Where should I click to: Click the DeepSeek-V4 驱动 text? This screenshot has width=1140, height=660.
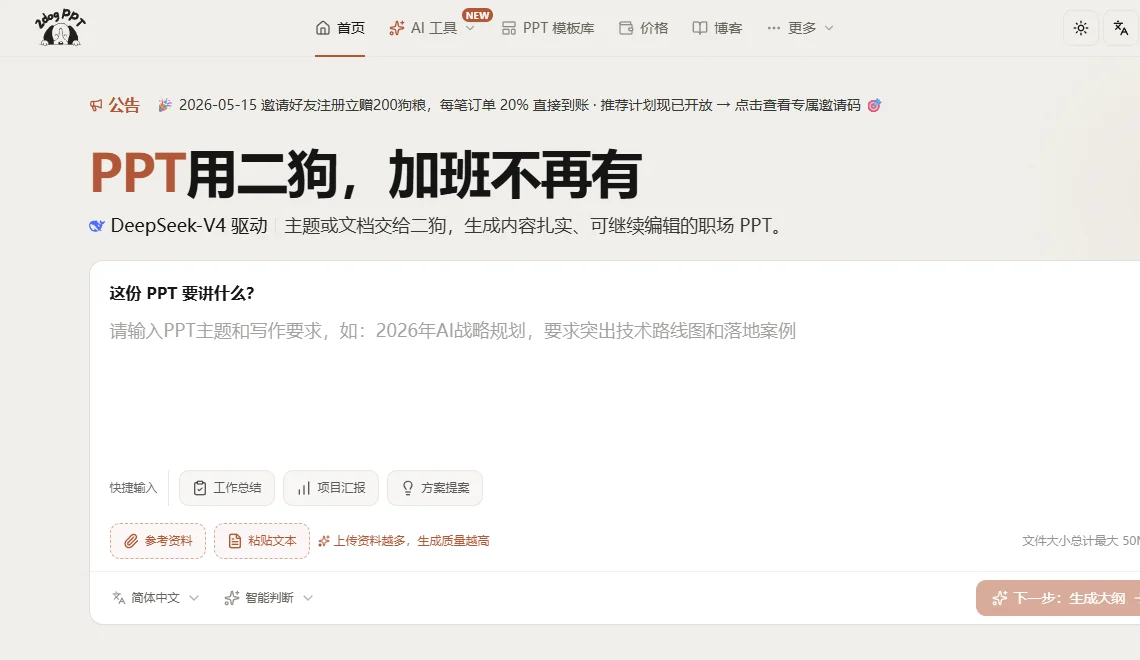tap(189, 226)
